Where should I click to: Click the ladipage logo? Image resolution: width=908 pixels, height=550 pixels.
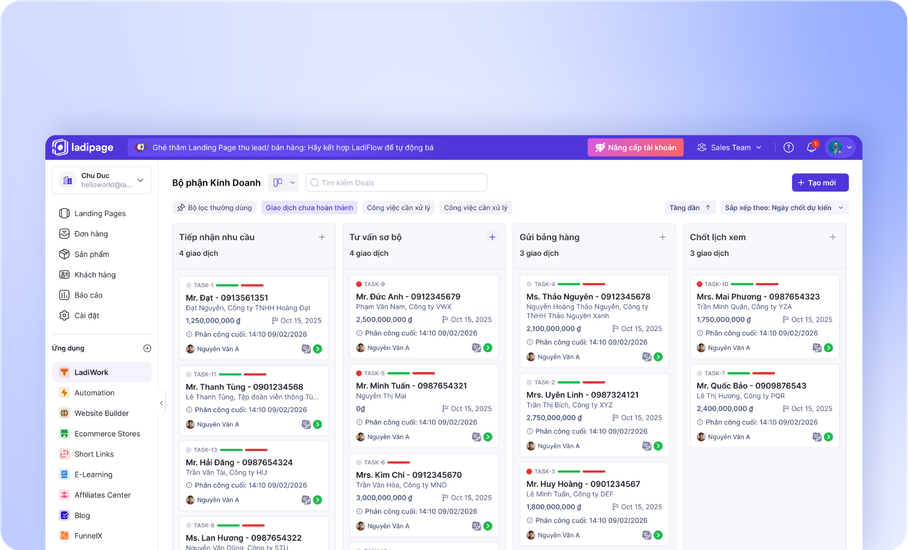point(83,147)
